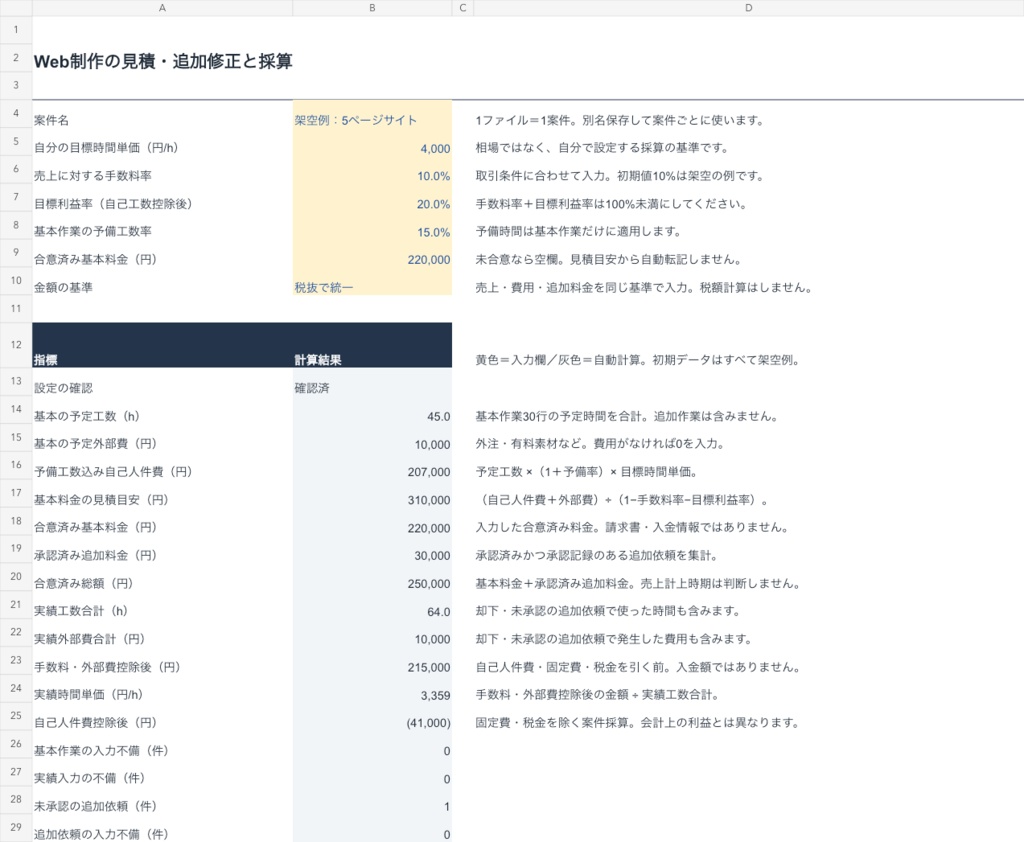Select column D header

tap(748, 8)
